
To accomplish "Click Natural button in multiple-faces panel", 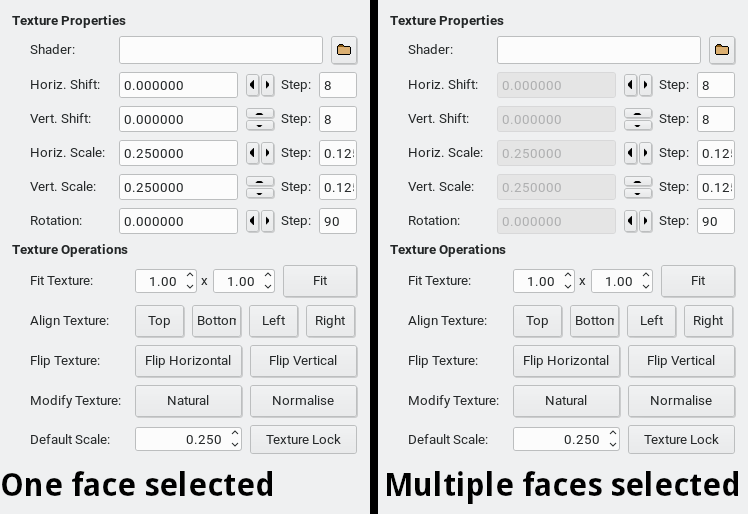I will point(566,400).
